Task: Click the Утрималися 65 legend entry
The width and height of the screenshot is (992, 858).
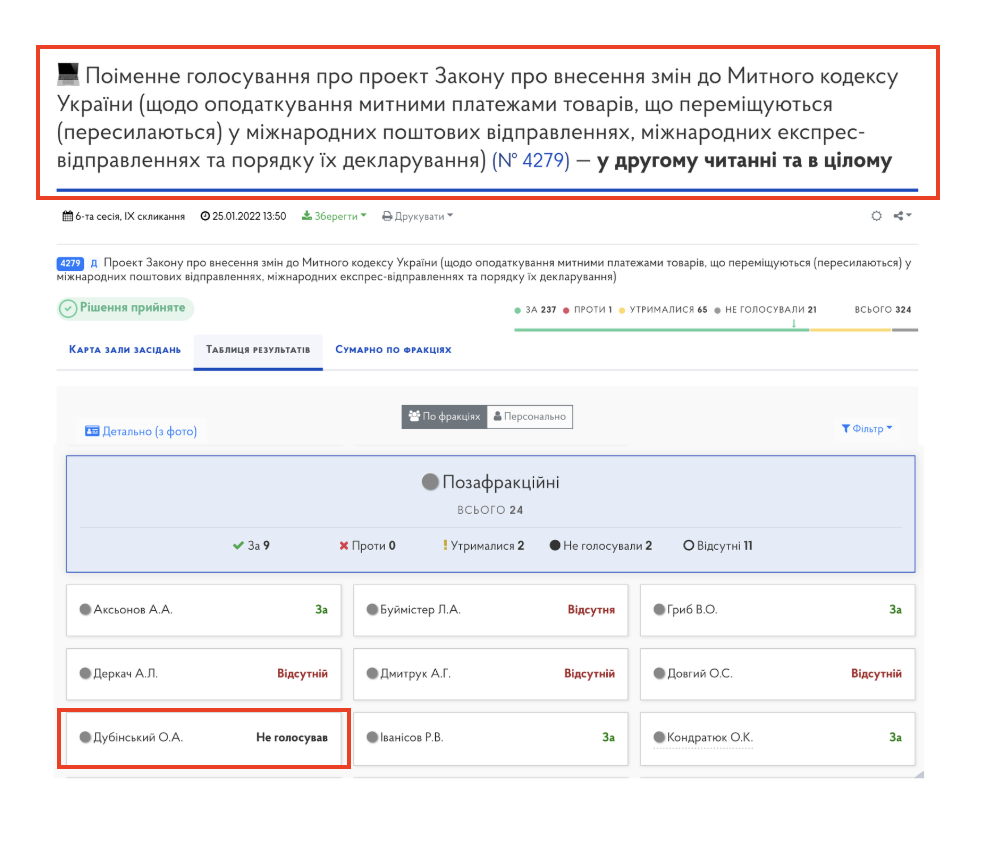Action: tap(663, 310)
